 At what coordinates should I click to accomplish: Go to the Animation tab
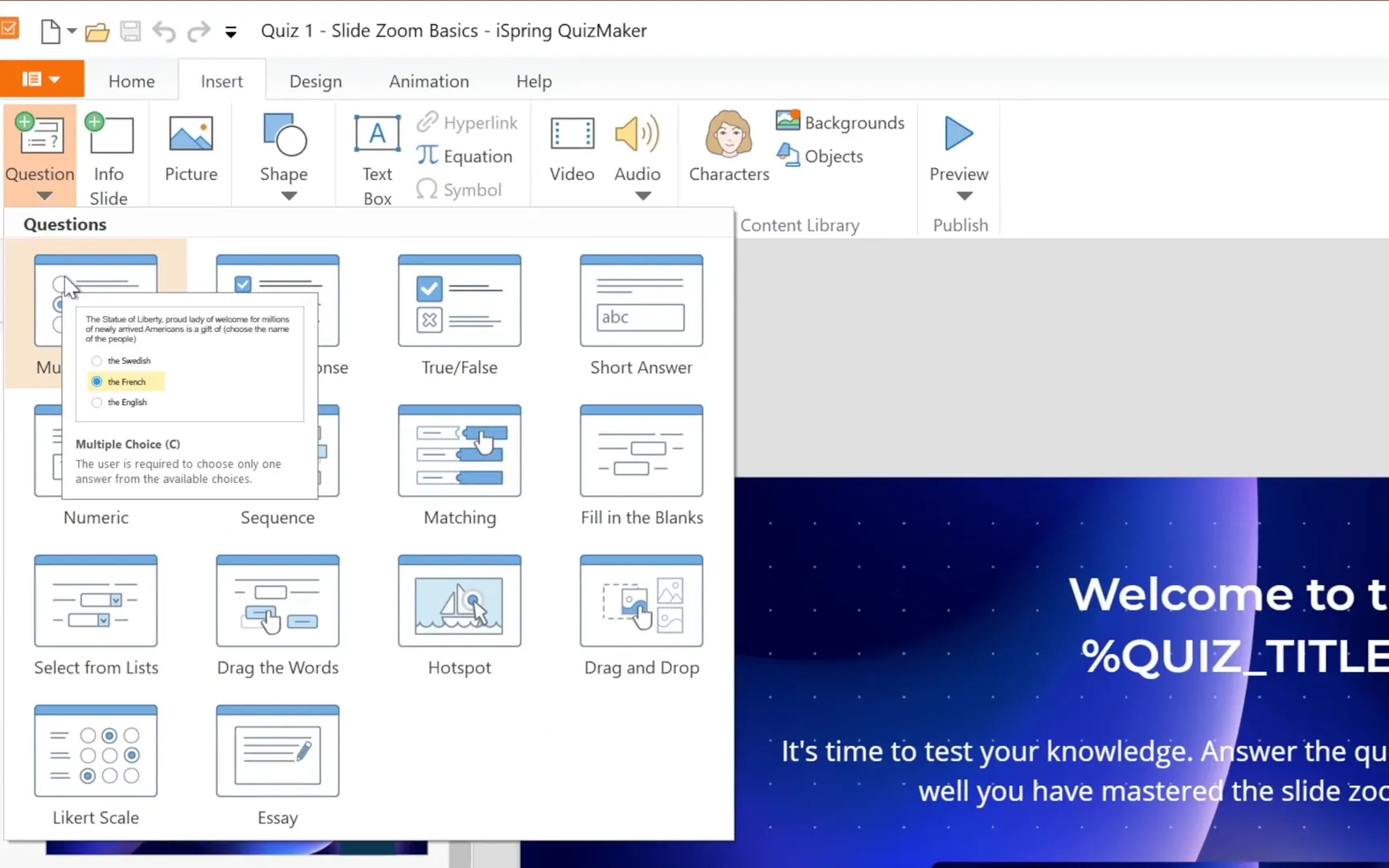point(429,81)
